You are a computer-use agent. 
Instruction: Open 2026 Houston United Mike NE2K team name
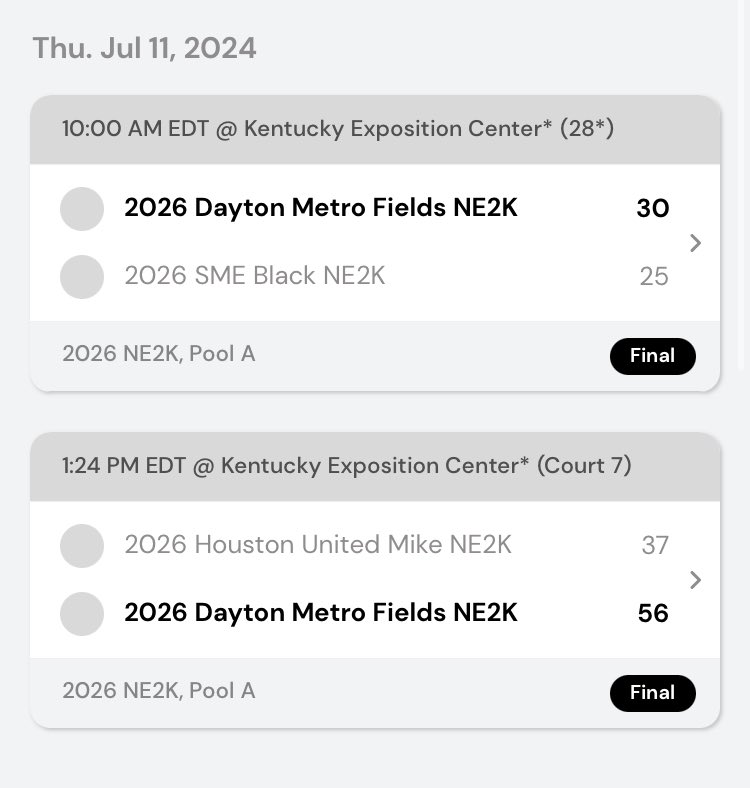[x=317, y=545]
